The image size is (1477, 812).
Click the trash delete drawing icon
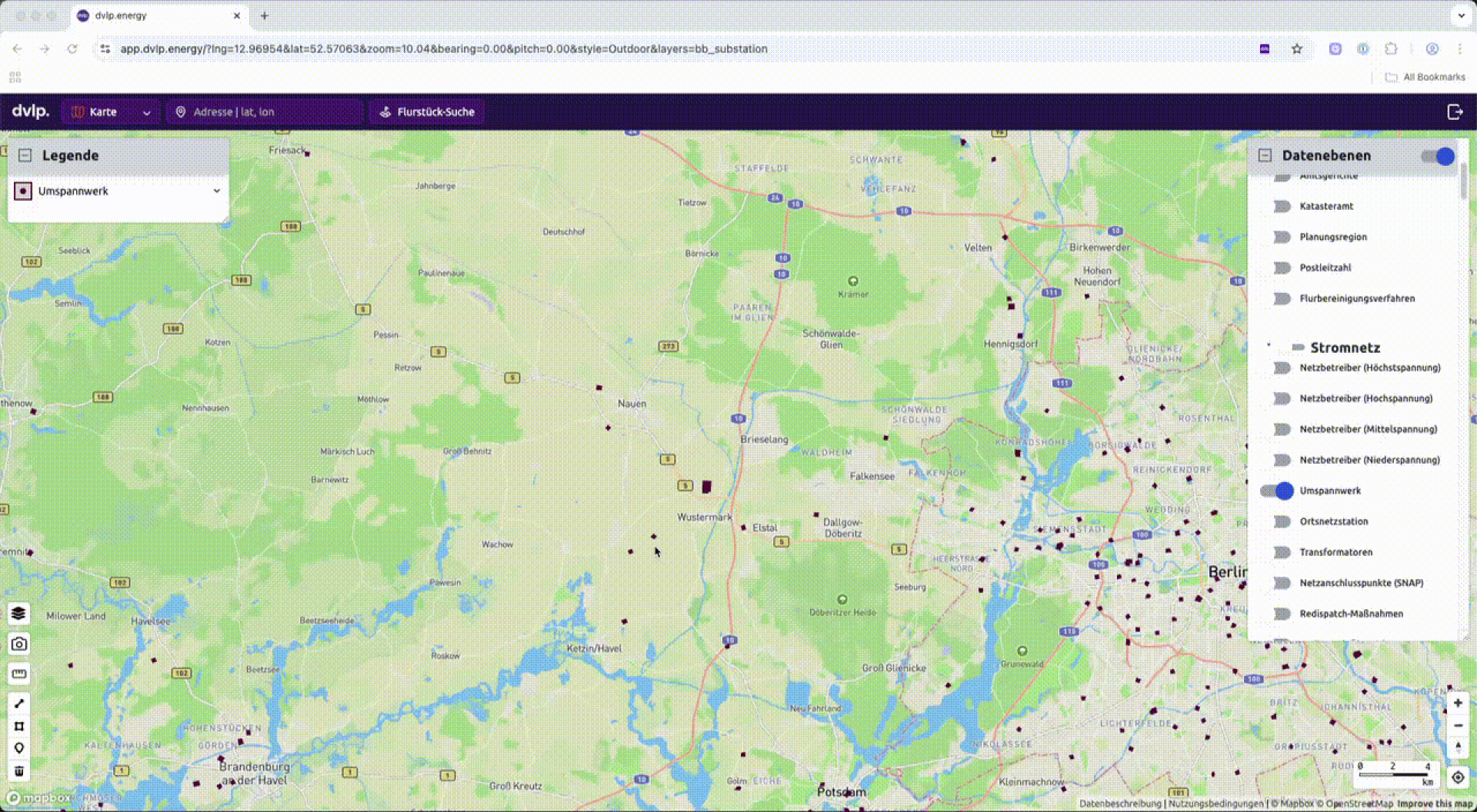[19, 770]
